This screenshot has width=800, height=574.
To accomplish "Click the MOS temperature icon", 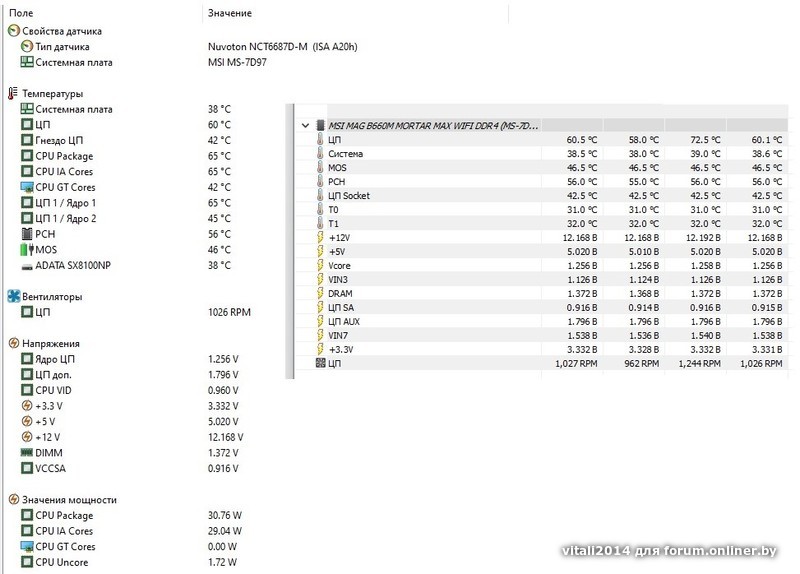I will point(27,249).
